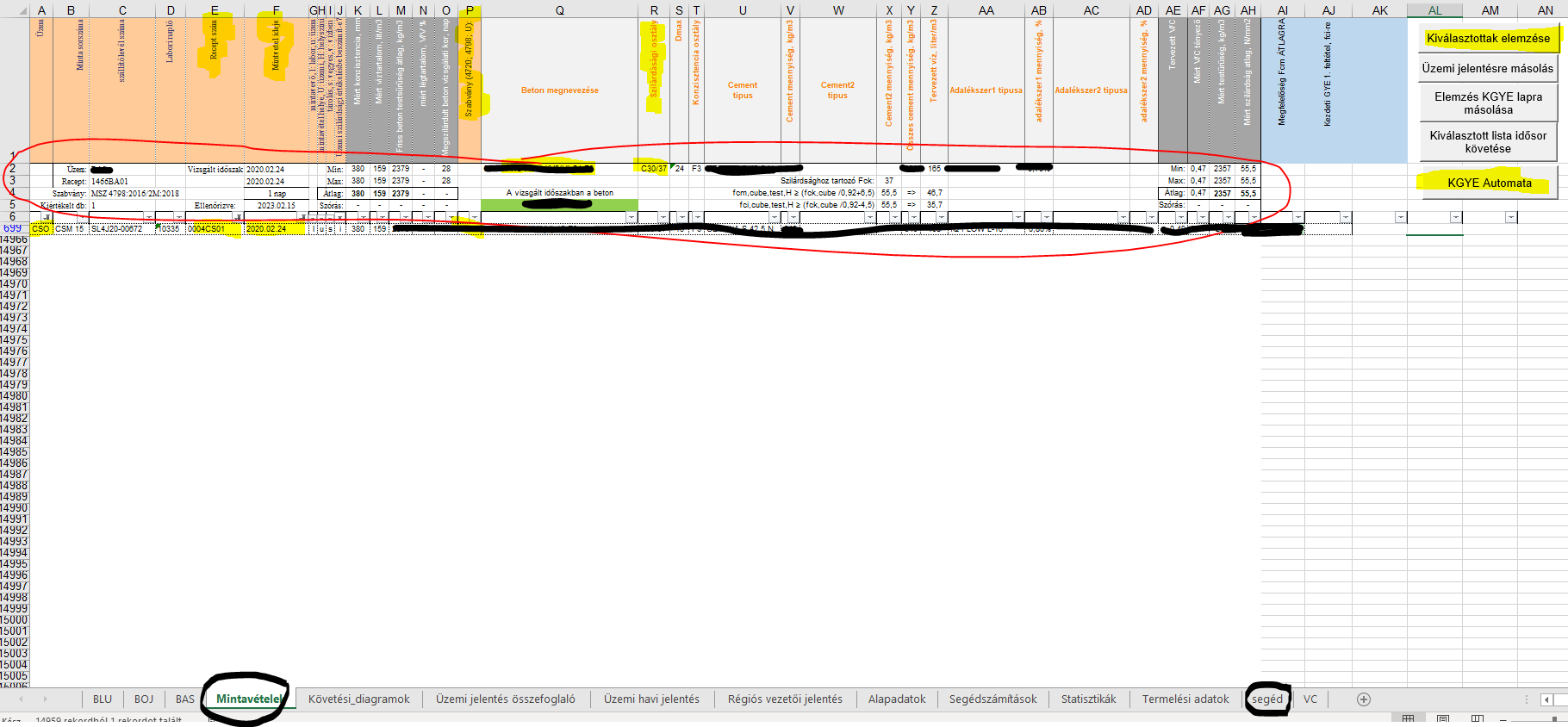This screenshot has height=727, width=1568.
Task: Click 'Üzemi jelentésre másolás' button
Action: pyautogui.click(x=1488, y=68)
